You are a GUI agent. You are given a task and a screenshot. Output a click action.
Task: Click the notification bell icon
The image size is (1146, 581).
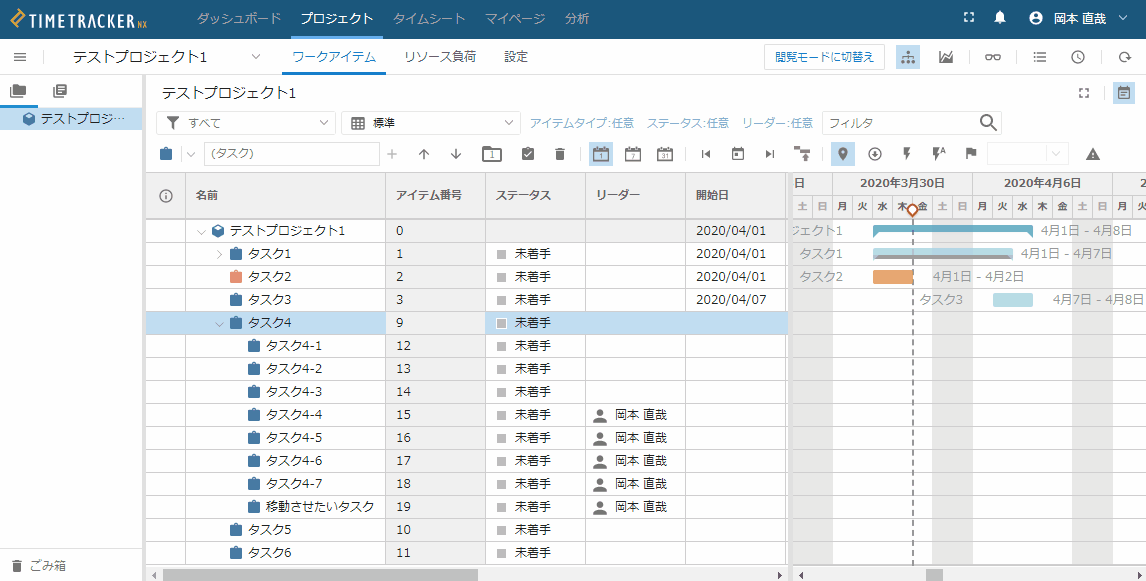[999, 18]
